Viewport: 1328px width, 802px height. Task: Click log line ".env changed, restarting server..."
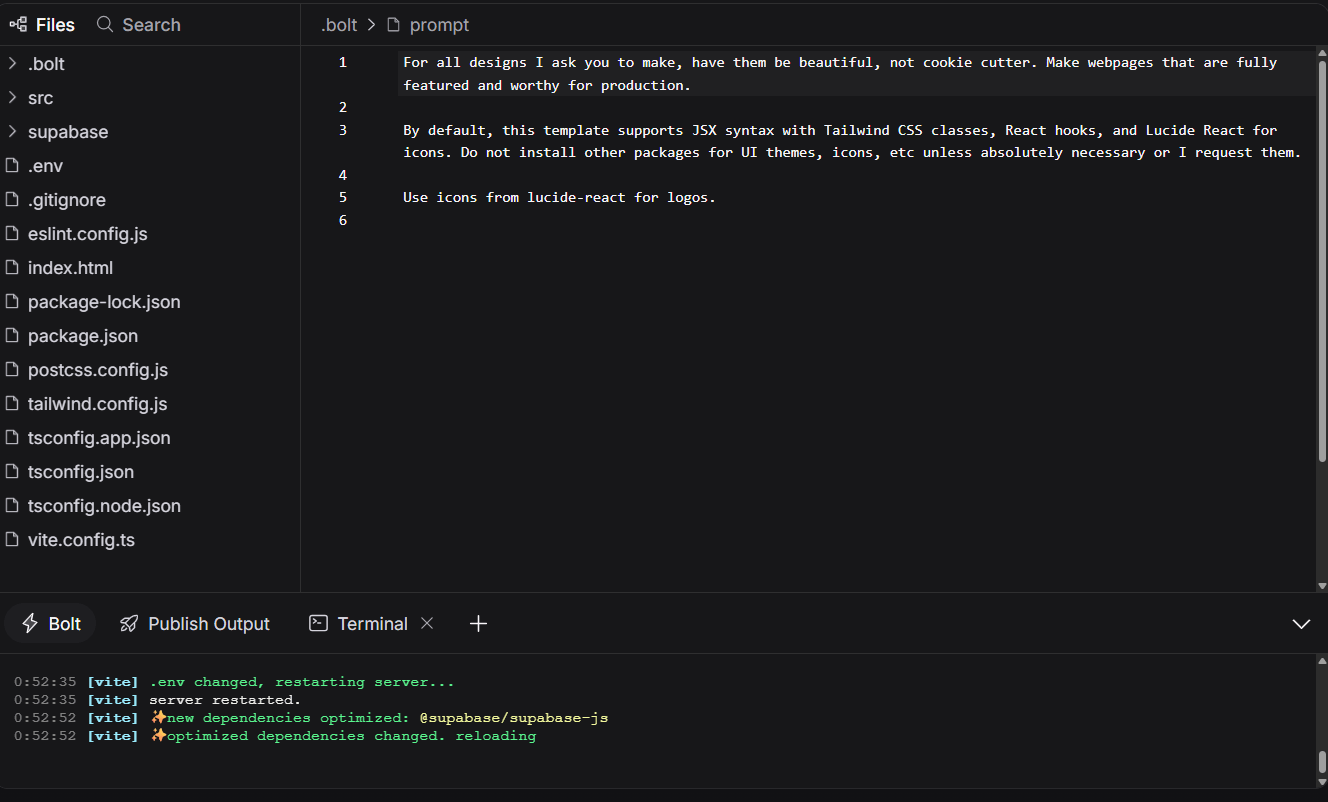[x=302, y=682]
